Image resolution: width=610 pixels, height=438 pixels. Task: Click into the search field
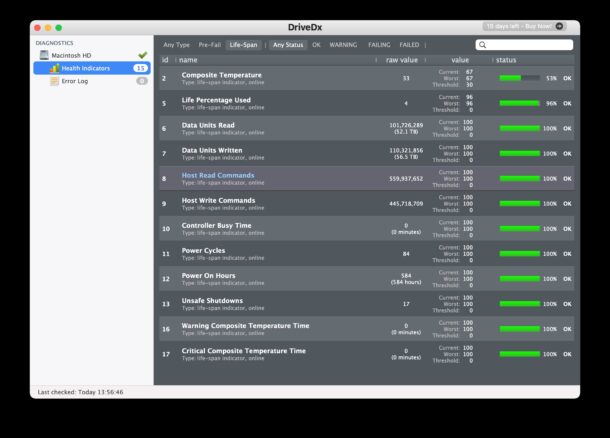pyautogui.click(x=524, y=45)
